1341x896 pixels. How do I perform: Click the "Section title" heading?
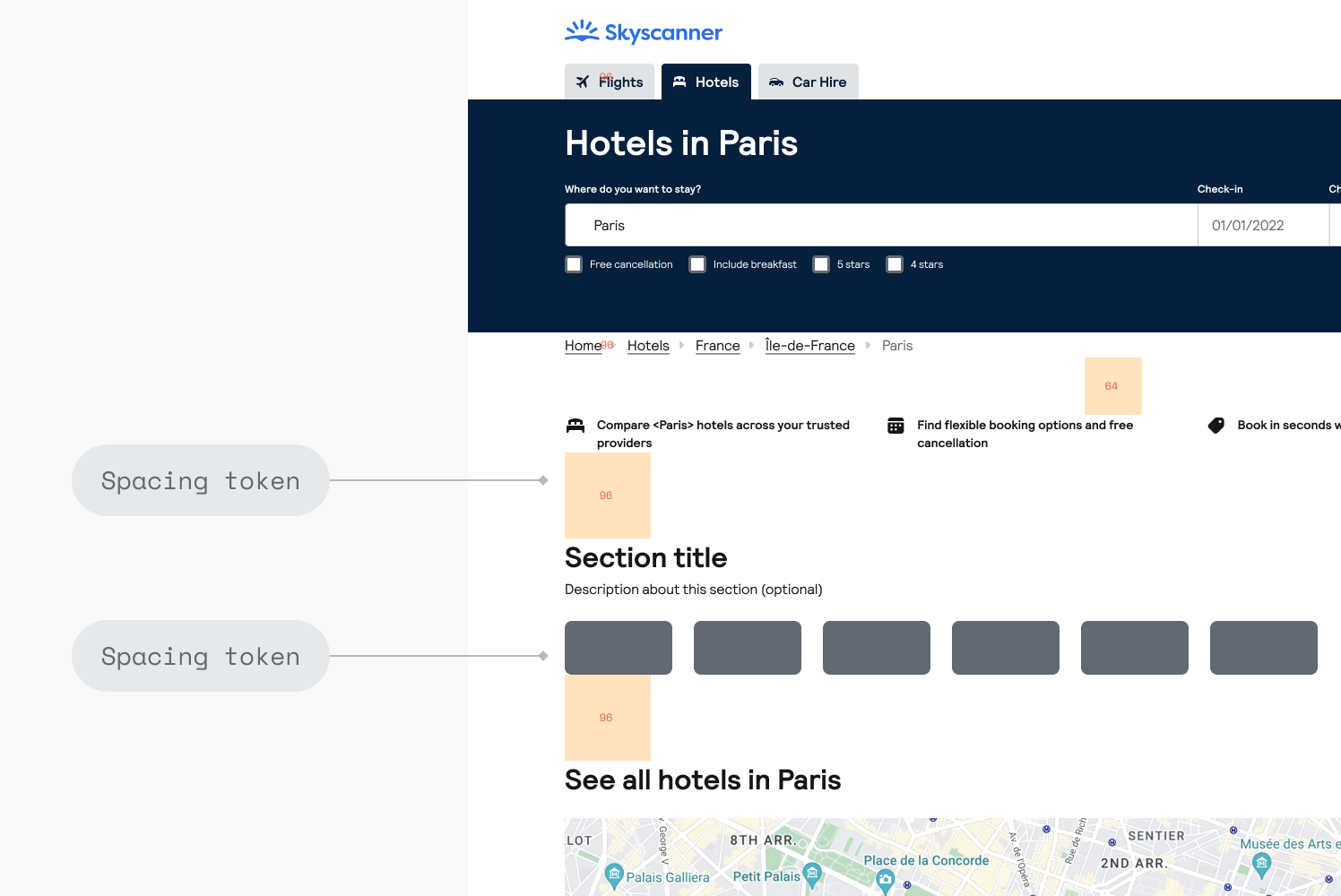[x=646, y=557]
